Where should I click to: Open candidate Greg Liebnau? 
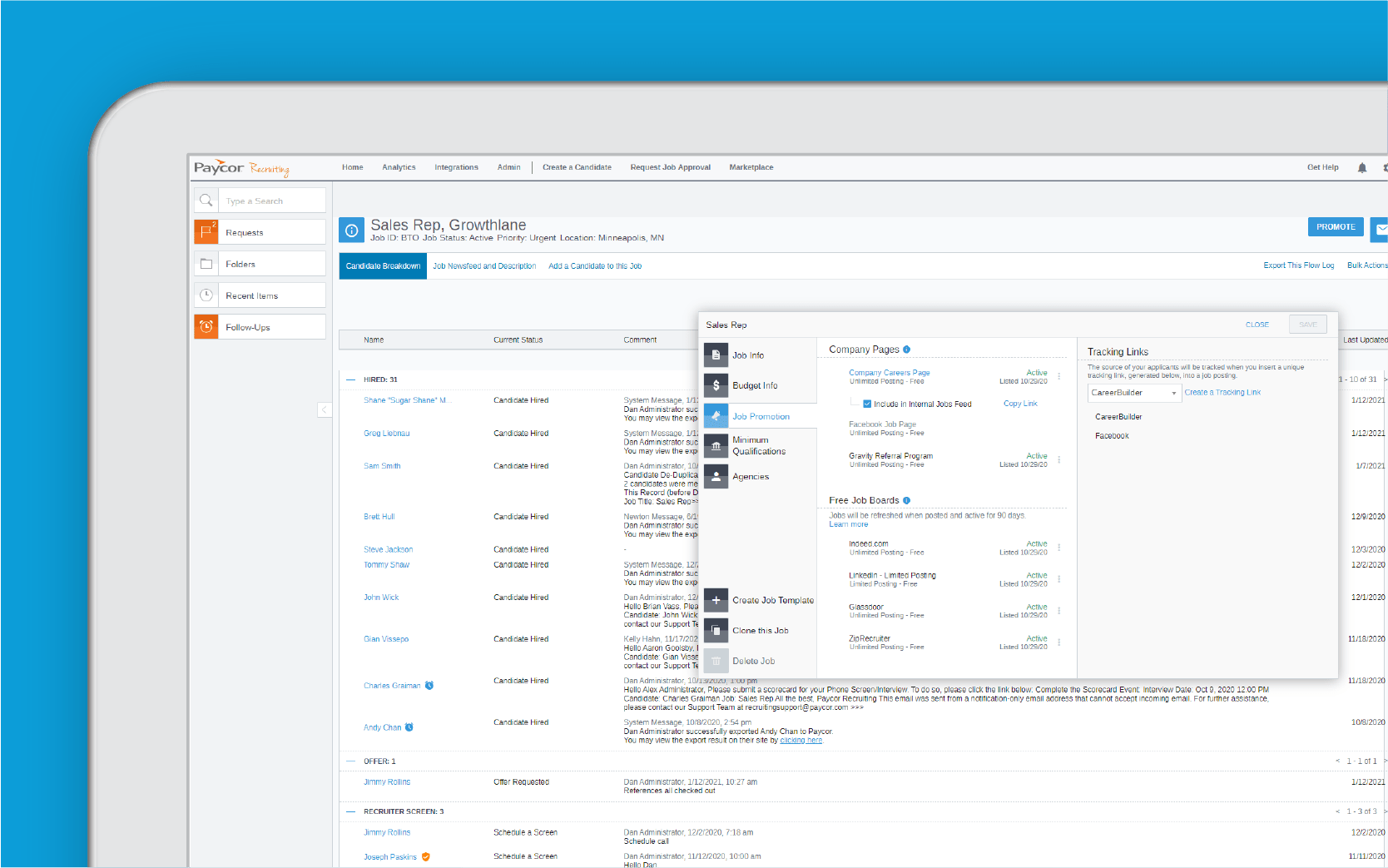tap(386, 434)
